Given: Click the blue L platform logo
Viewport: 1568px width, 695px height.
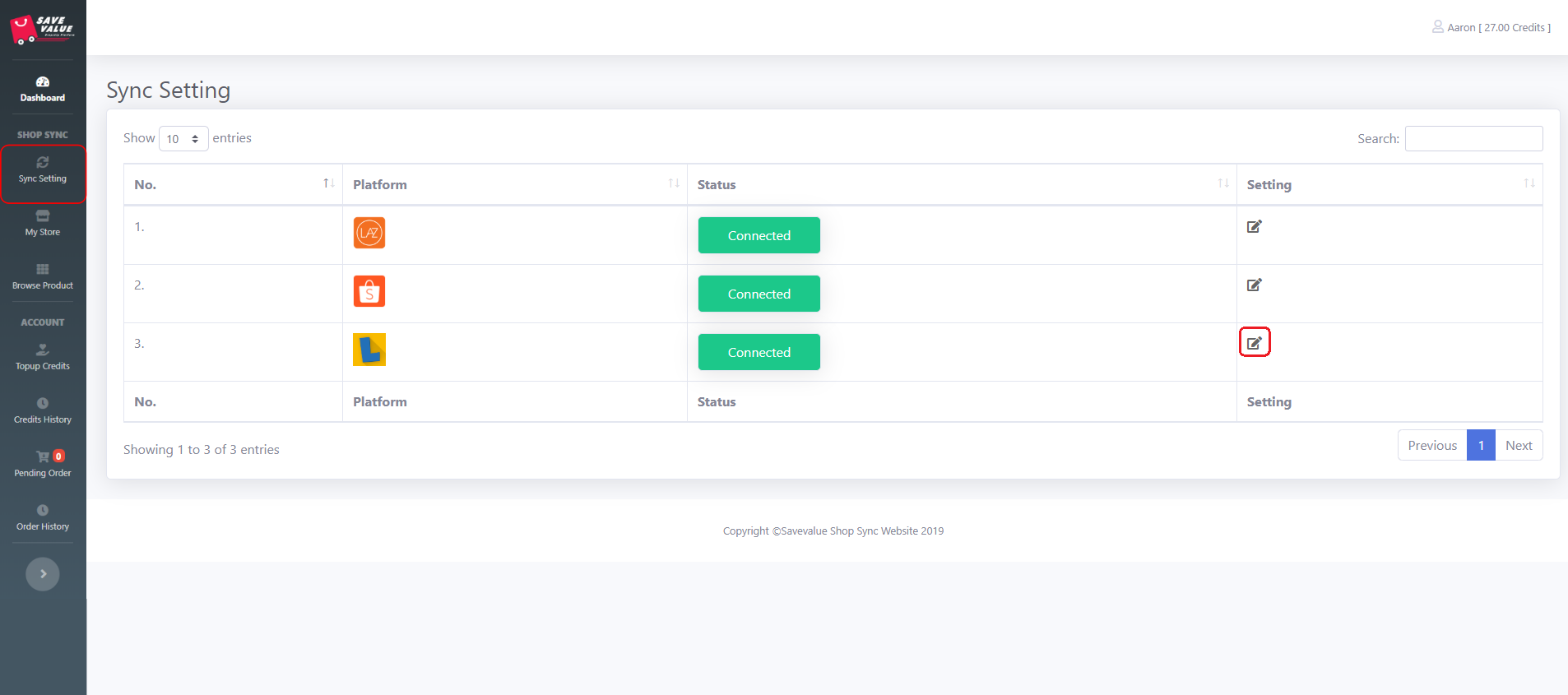Looking at the screenshot, I should 369,350.
